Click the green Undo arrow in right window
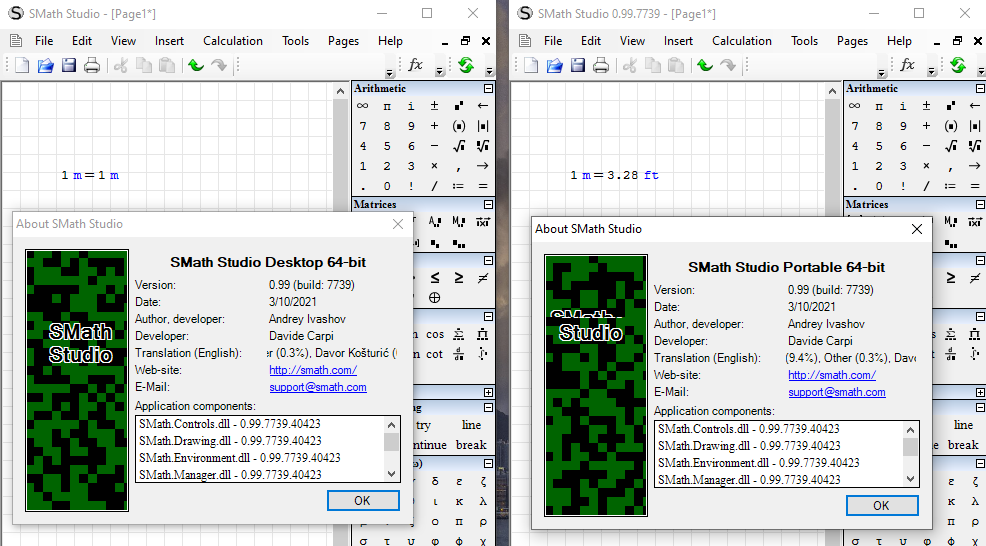Screen dimensions: 986x546 [705, 66]
